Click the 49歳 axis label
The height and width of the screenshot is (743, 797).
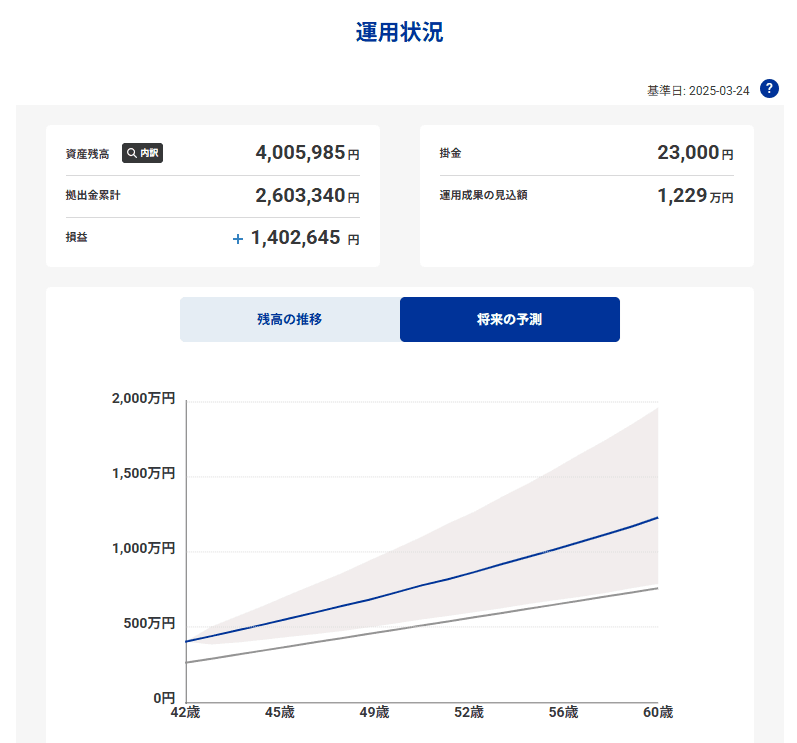[375, 713]
